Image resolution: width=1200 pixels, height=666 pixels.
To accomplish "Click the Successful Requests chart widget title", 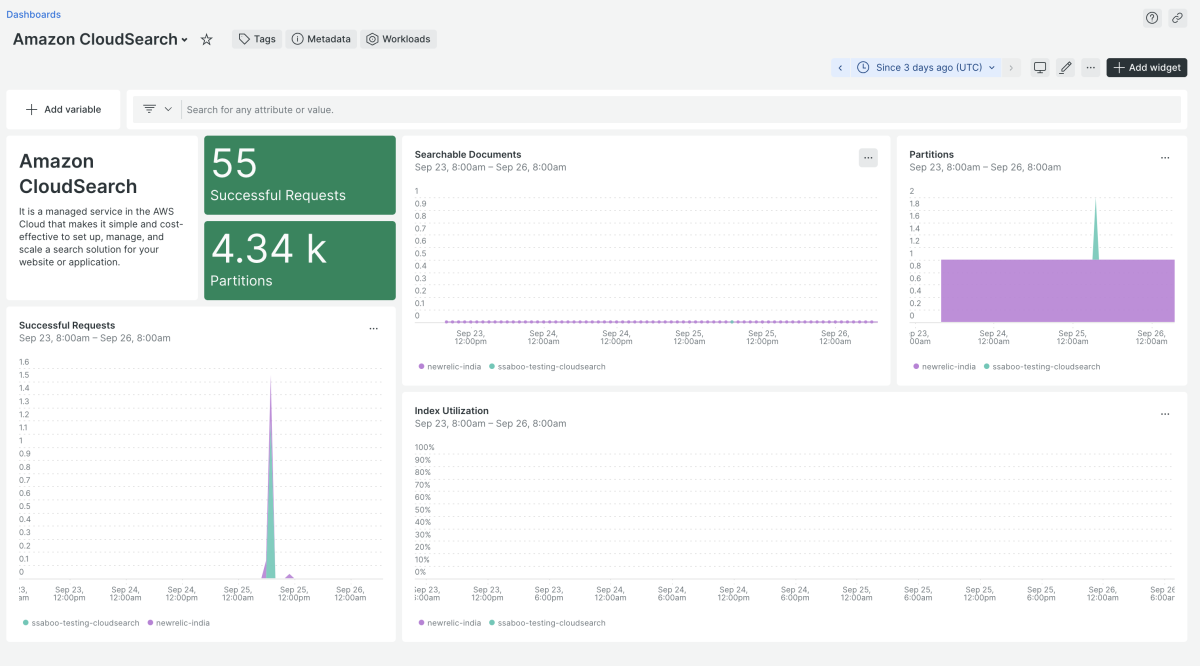I will click(x=67, y=325).
